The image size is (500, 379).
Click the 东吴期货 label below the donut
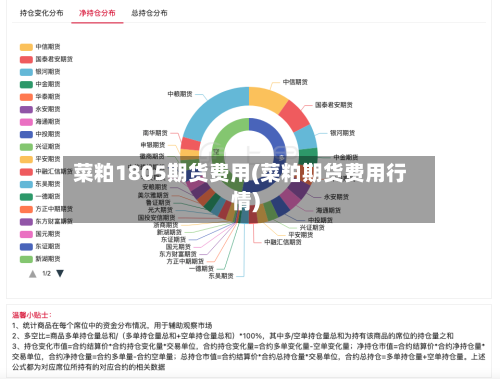[x=221, y=276]
